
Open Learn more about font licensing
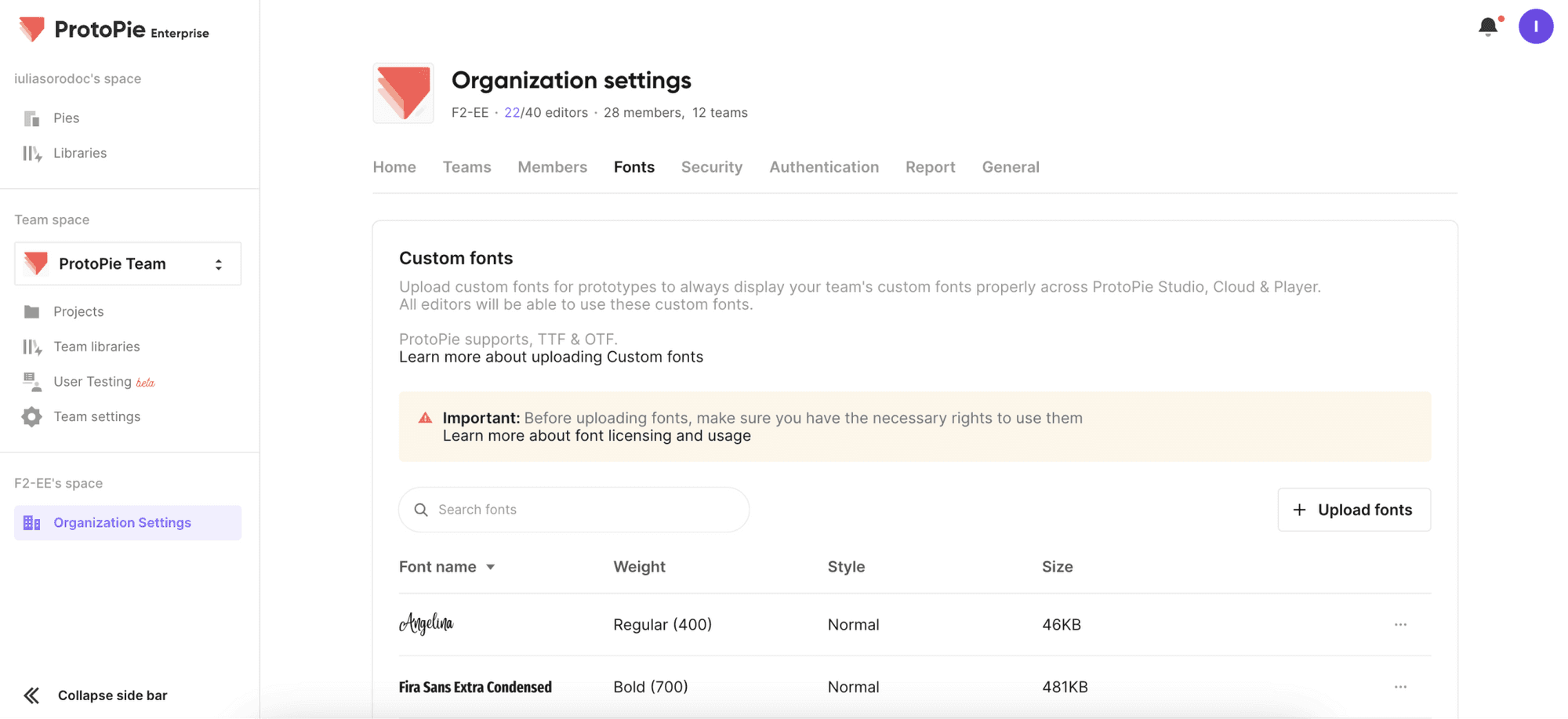[x=596, y=435]
